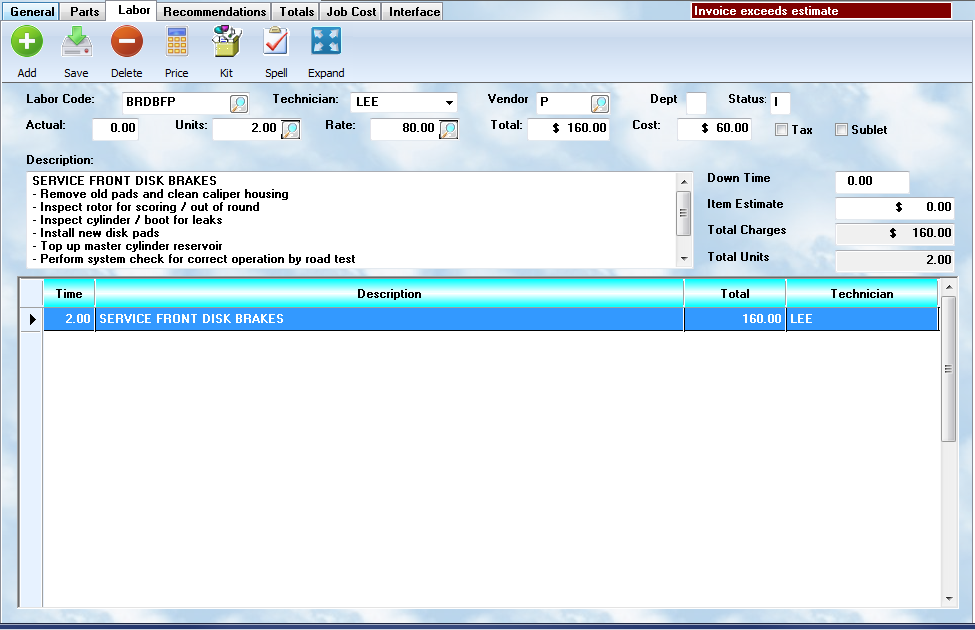Open the Recommendations tab
This screenshot has height=630, width=975.
pos(215,12)
